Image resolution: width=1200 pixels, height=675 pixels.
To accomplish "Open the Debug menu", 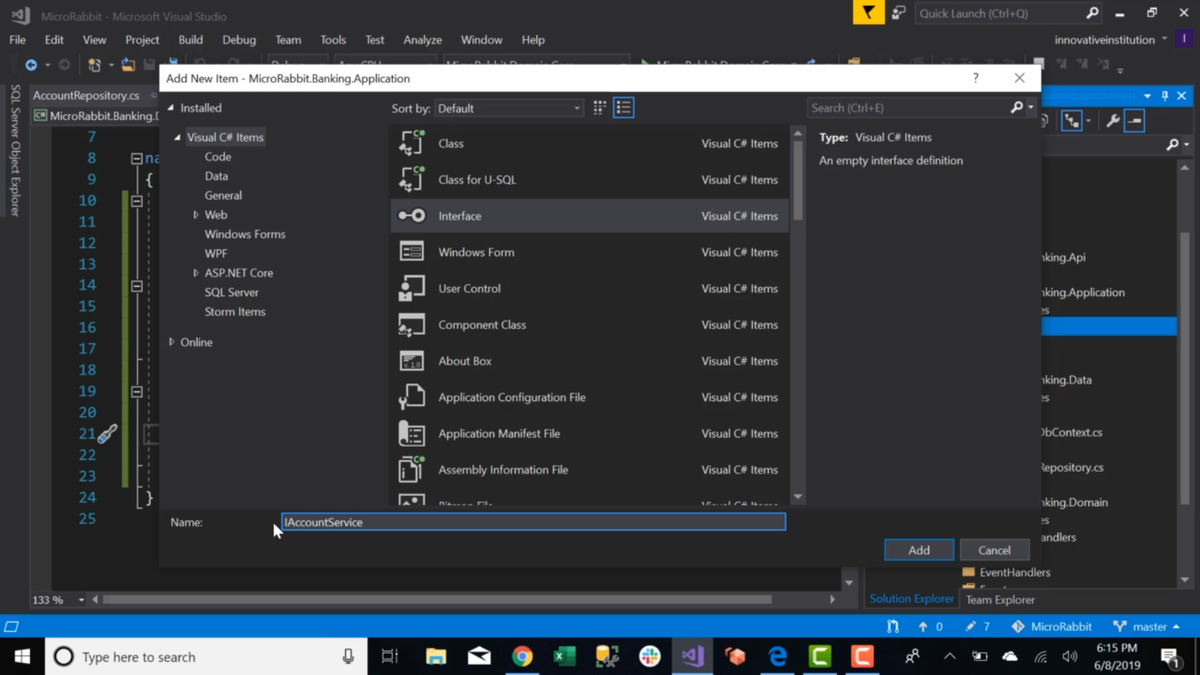I will click(x=239, y=40).
